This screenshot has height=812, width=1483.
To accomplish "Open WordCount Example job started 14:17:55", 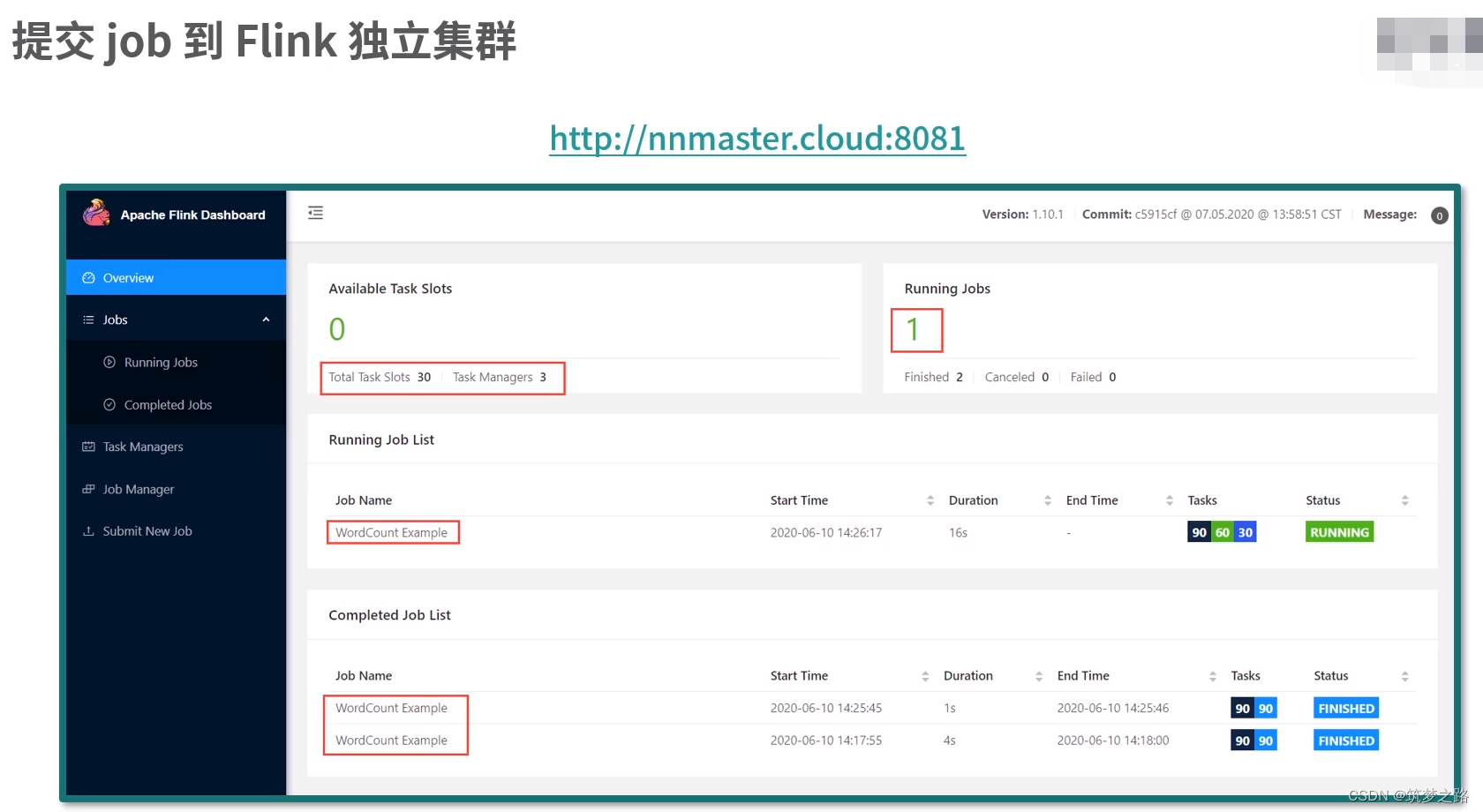I will 391,741.
